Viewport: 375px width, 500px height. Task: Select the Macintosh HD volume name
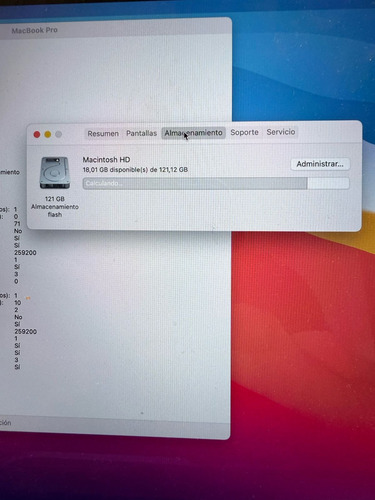(x=106, y=160)
